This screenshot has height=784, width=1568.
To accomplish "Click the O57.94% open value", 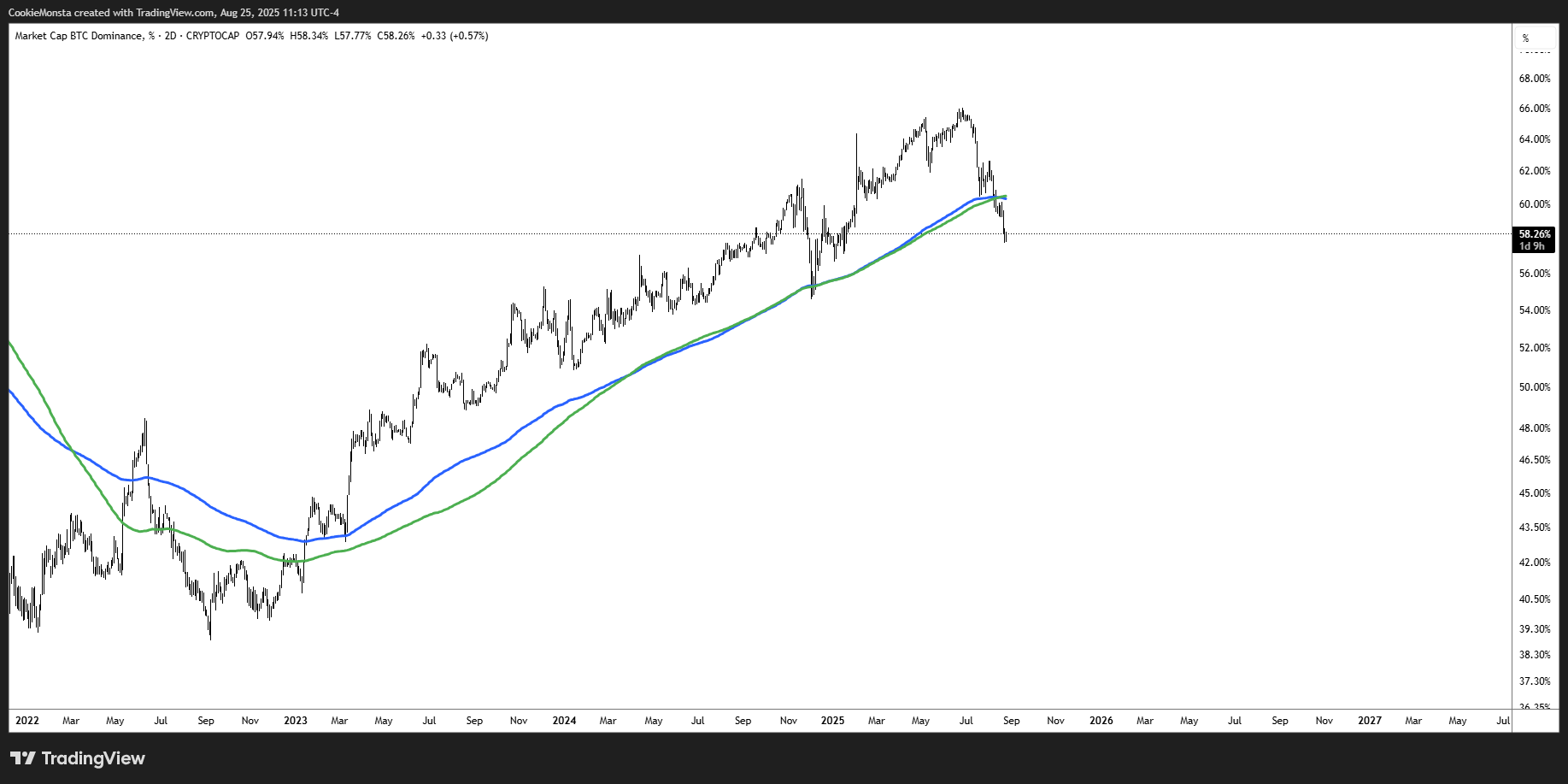I will [265, 36].
